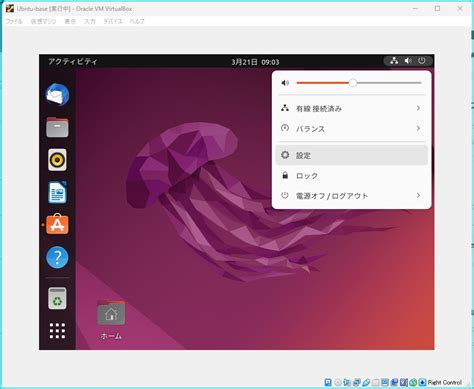Open the 入力 menu in VirtualBox
The width and height of the screenshot is (474, 389).
point(90,21)
